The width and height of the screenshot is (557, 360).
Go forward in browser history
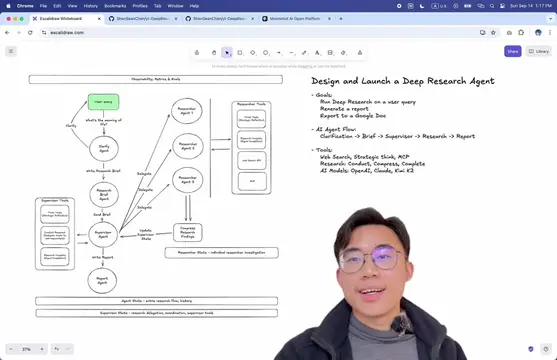pyautogui.click(x=19, y=32)
